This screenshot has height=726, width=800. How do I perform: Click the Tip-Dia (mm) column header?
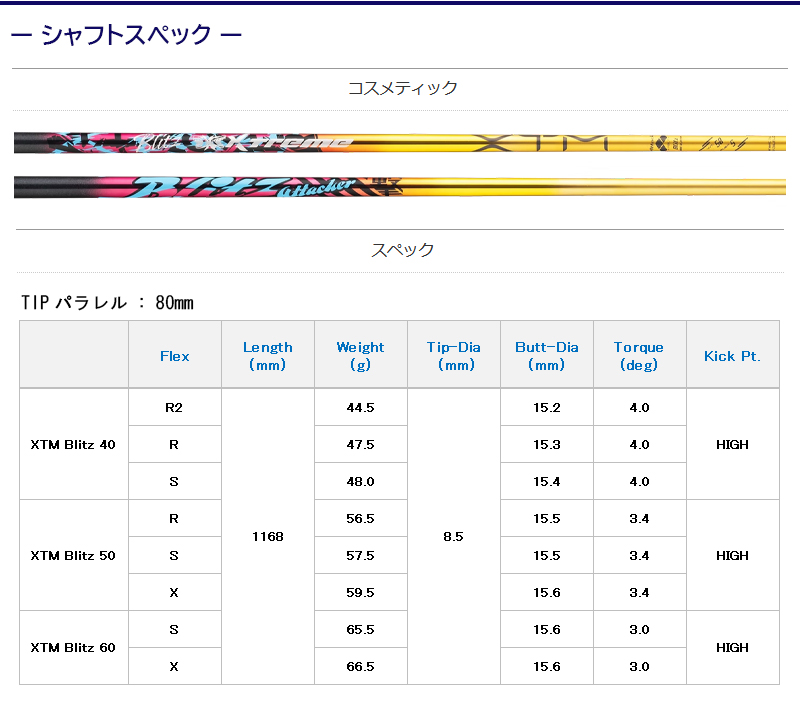pos(454,356)
